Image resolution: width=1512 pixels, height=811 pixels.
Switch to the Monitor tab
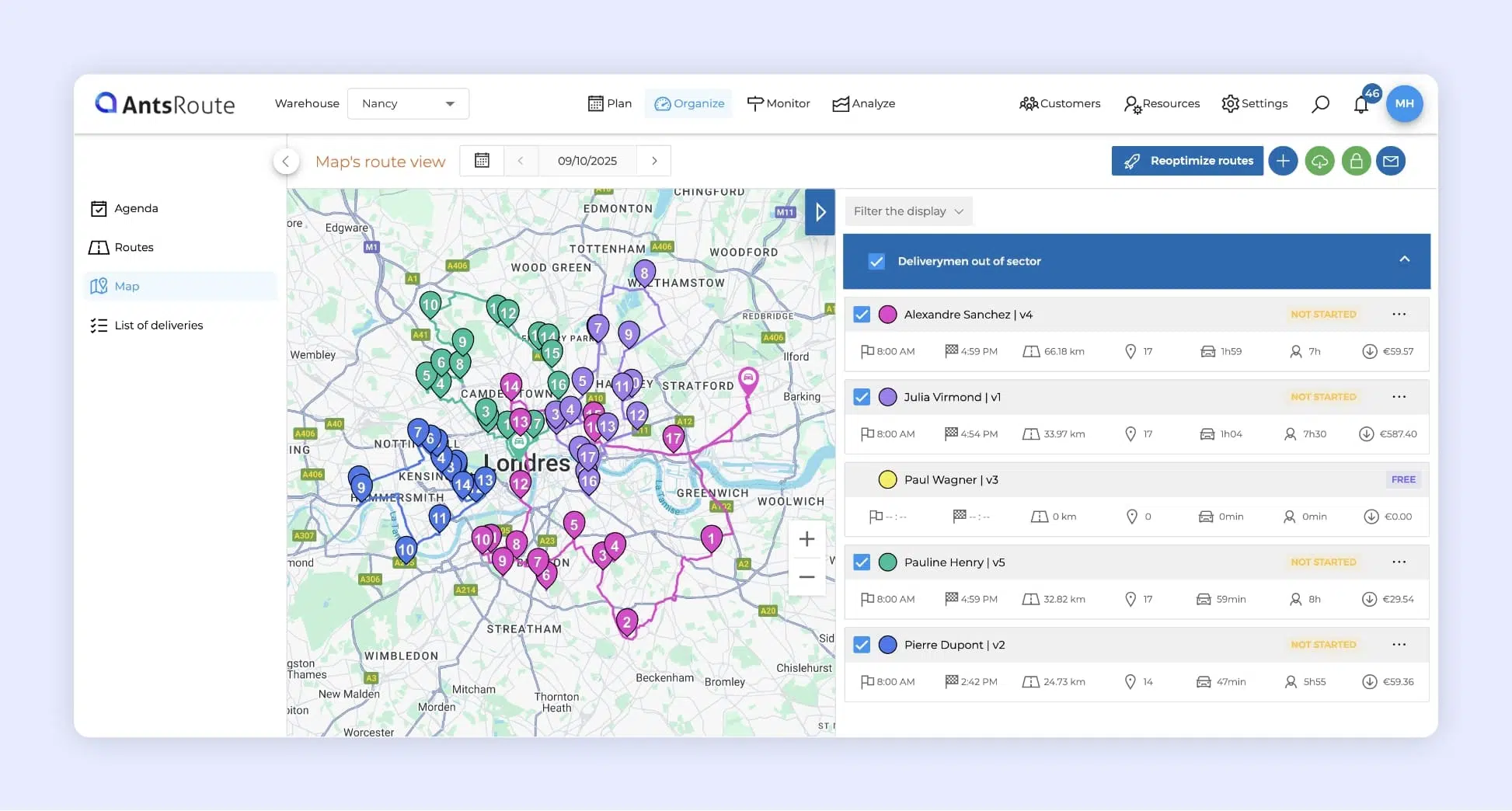(779, 103)
